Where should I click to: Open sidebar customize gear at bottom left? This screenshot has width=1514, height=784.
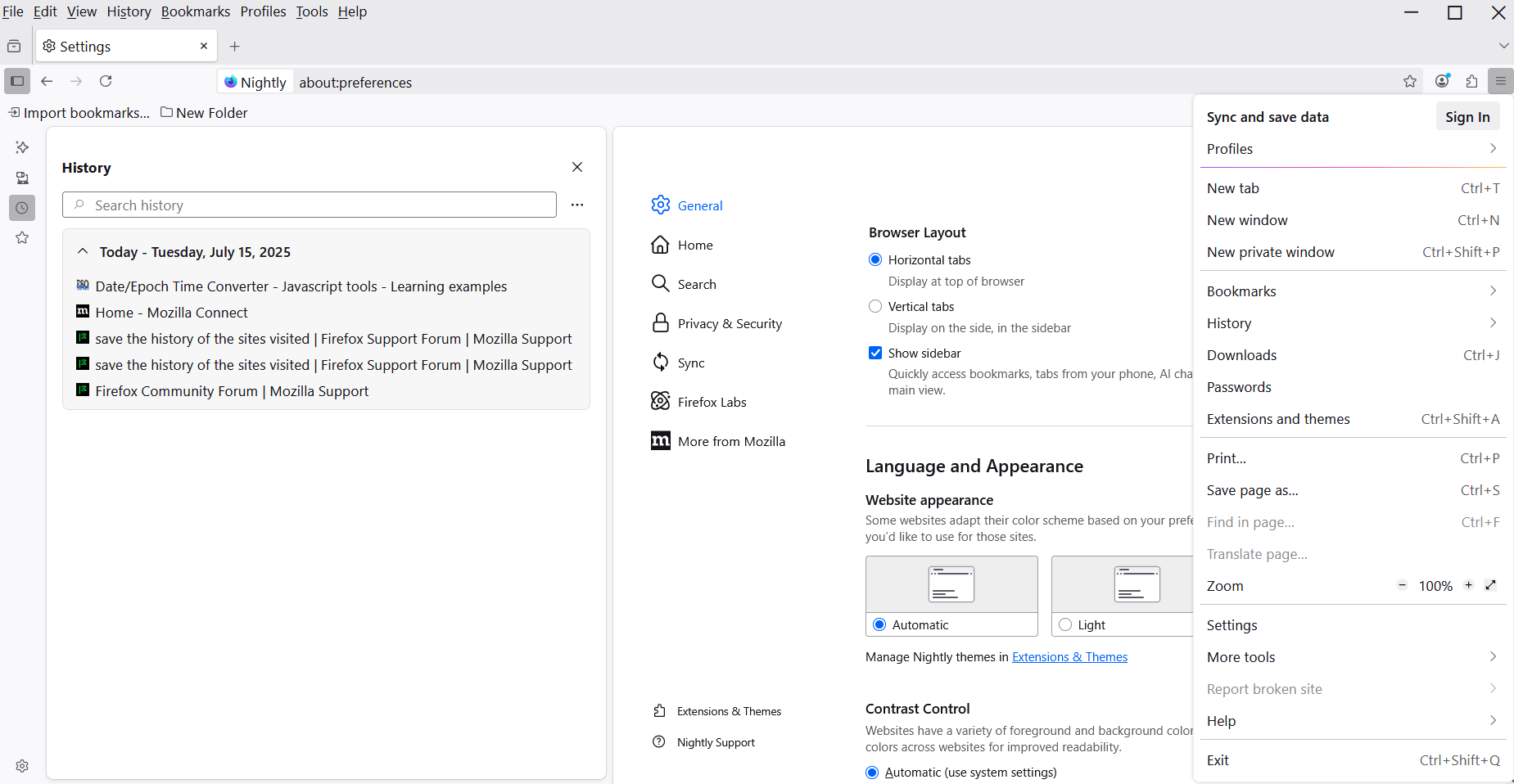point(22,766)
